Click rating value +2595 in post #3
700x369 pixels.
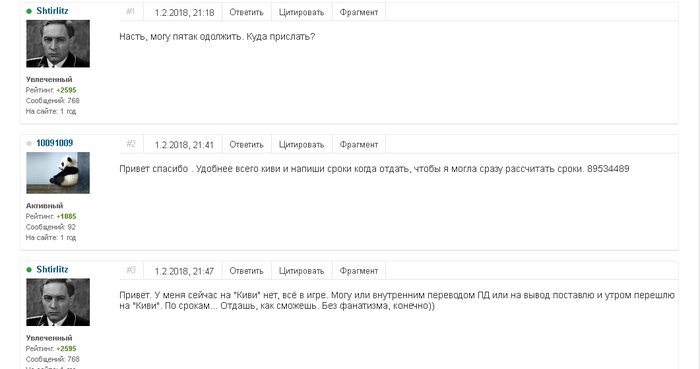pyautogui.click(x=66, y=348)
